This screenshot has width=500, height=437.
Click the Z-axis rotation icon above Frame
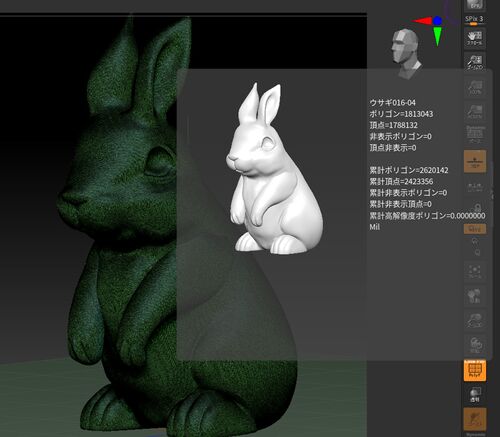(x=477, y=252)
